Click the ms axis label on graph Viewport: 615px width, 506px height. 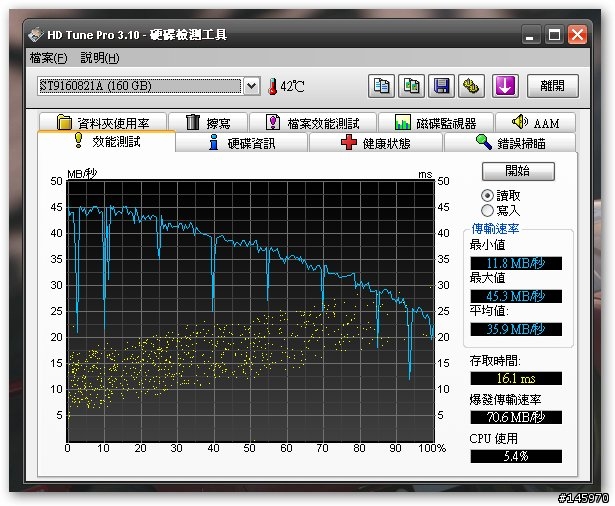click(425, 174)
